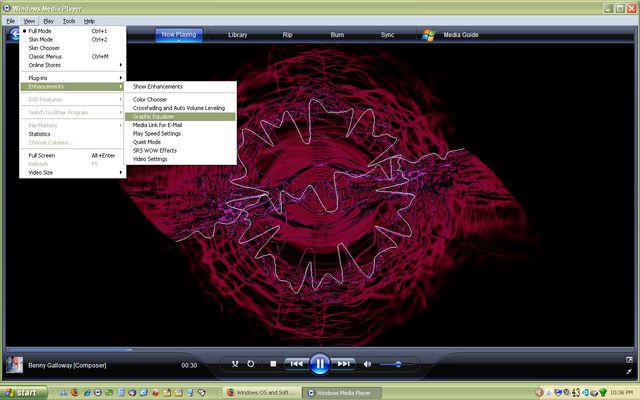Switch to compact mode icon
Screen dimensions: 640x400
coord(629,371)
